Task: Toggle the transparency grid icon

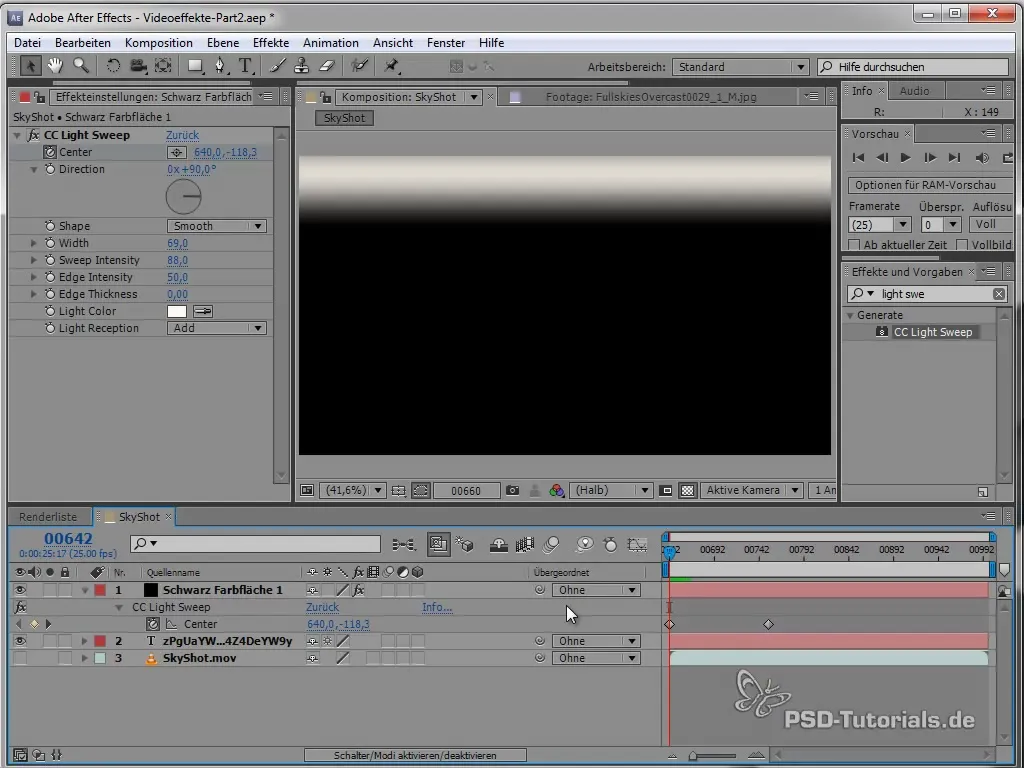Action: tap(687, 490)
